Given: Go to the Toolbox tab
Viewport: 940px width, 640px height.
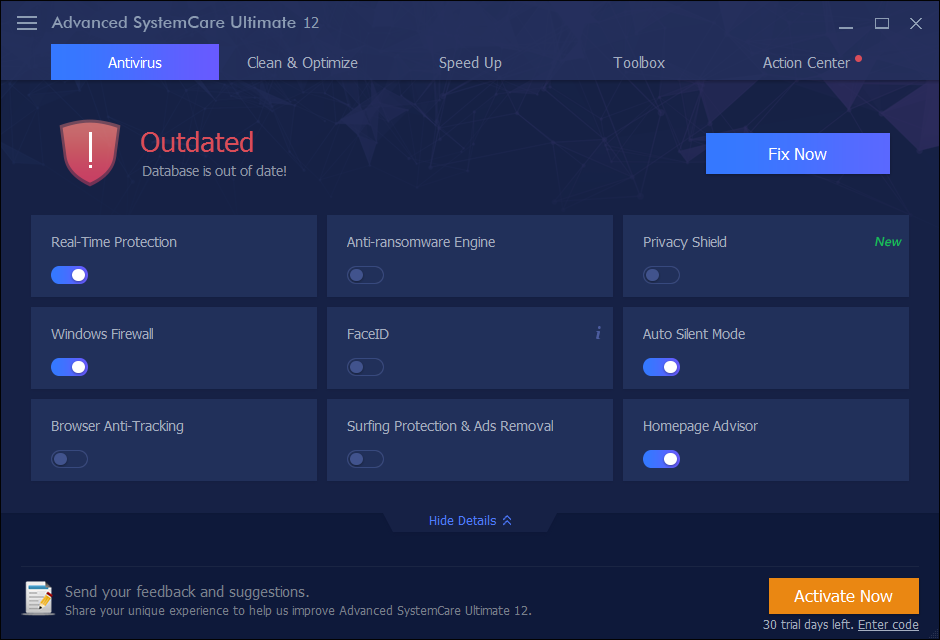Looking at the screenshot, I should [639, 63].
